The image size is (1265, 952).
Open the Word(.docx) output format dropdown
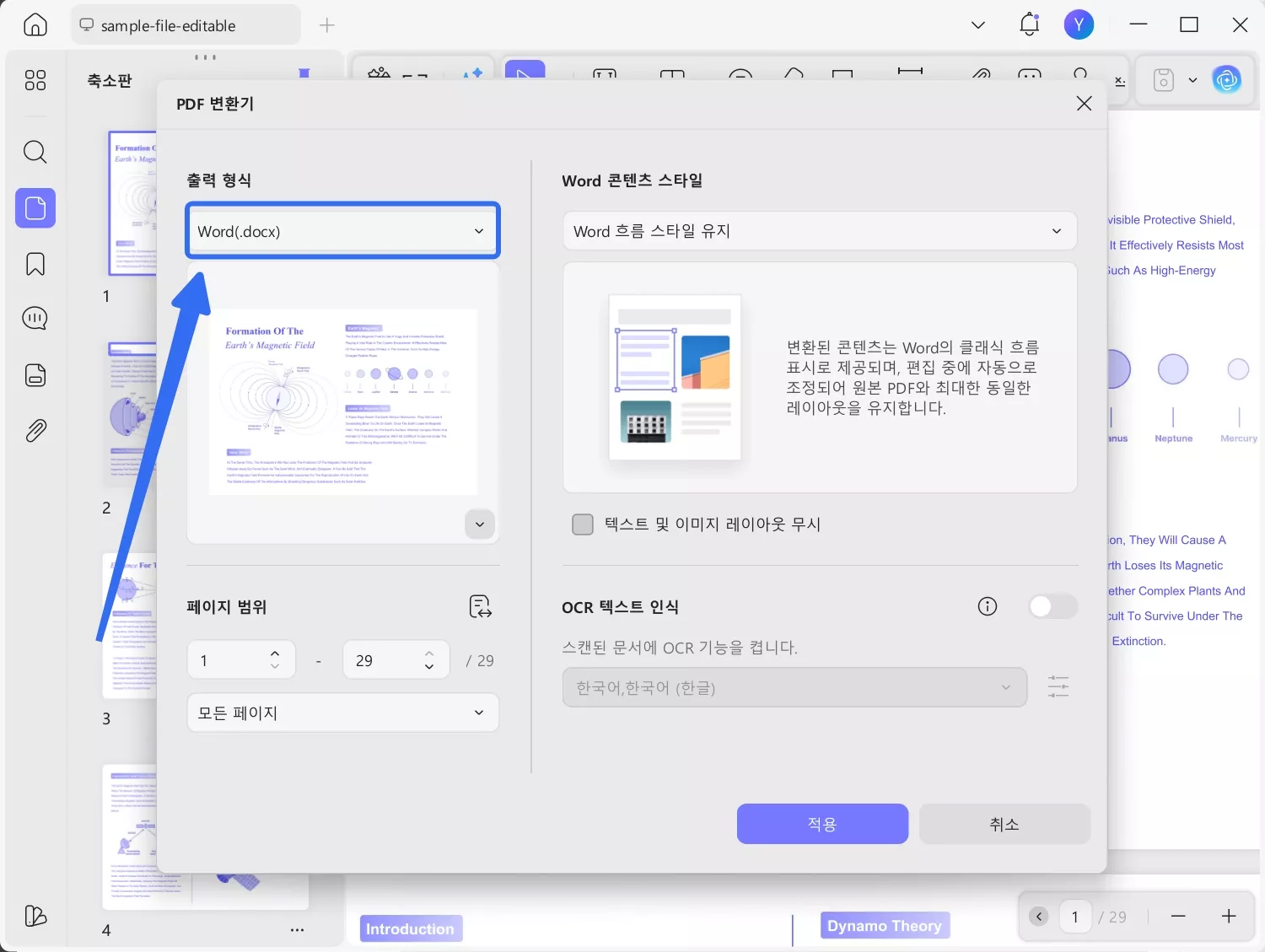[x=342, y=230]
